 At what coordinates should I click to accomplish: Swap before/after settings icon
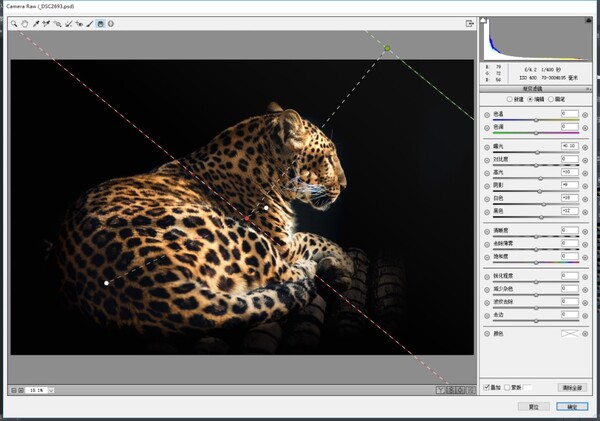(451, 390)
